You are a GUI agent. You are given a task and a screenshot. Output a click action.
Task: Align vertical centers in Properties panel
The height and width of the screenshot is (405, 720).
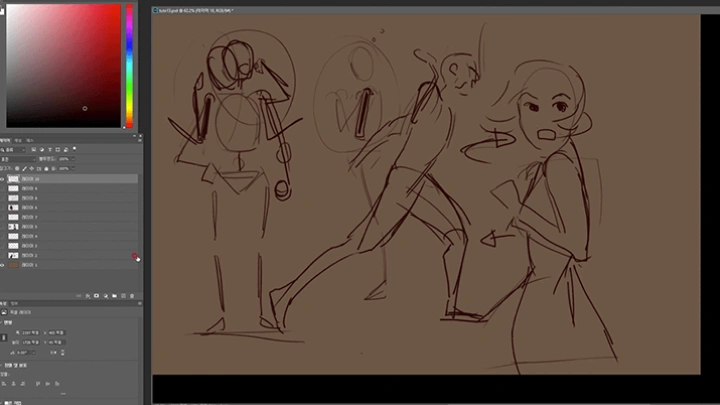[x=47, y=383]
